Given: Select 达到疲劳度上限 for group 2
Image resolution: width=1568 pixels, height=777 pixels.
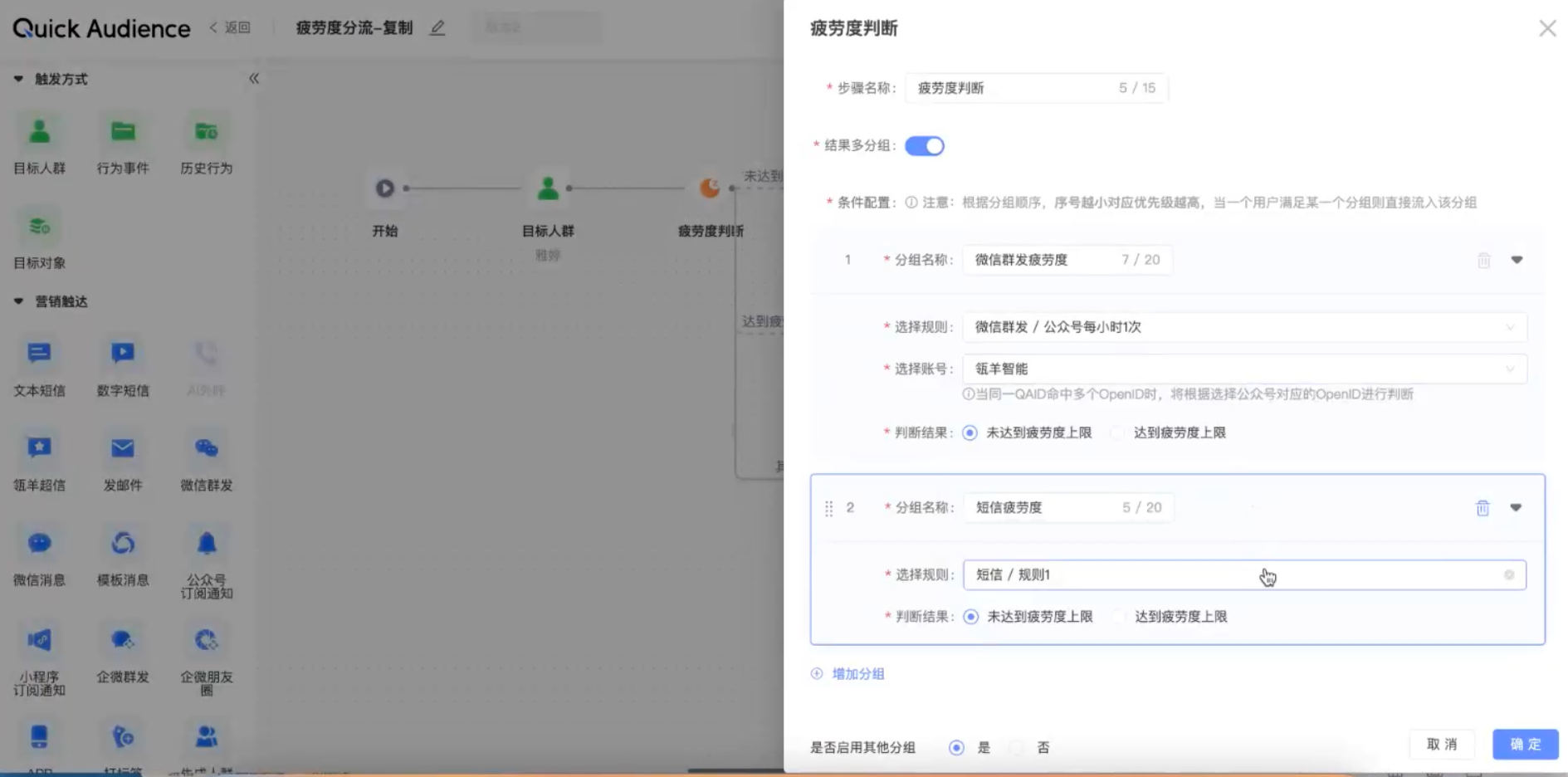Looking at the screenshot, I should point(1118,617).
